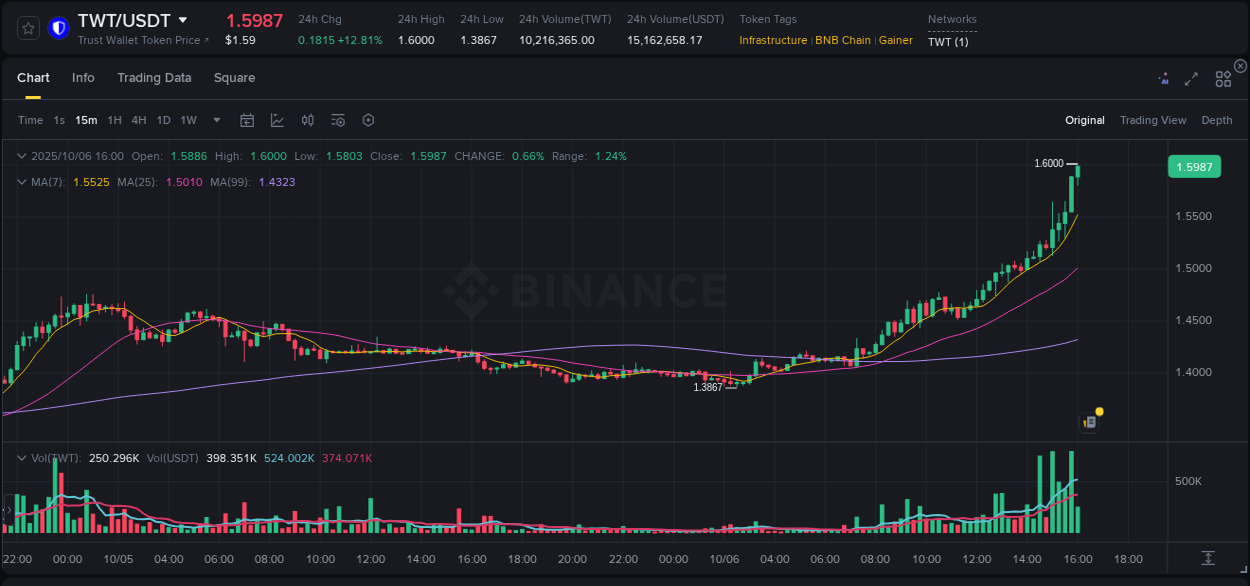Select the line chart style icon
Screen dimensions: 1250x586
(276, 120)
